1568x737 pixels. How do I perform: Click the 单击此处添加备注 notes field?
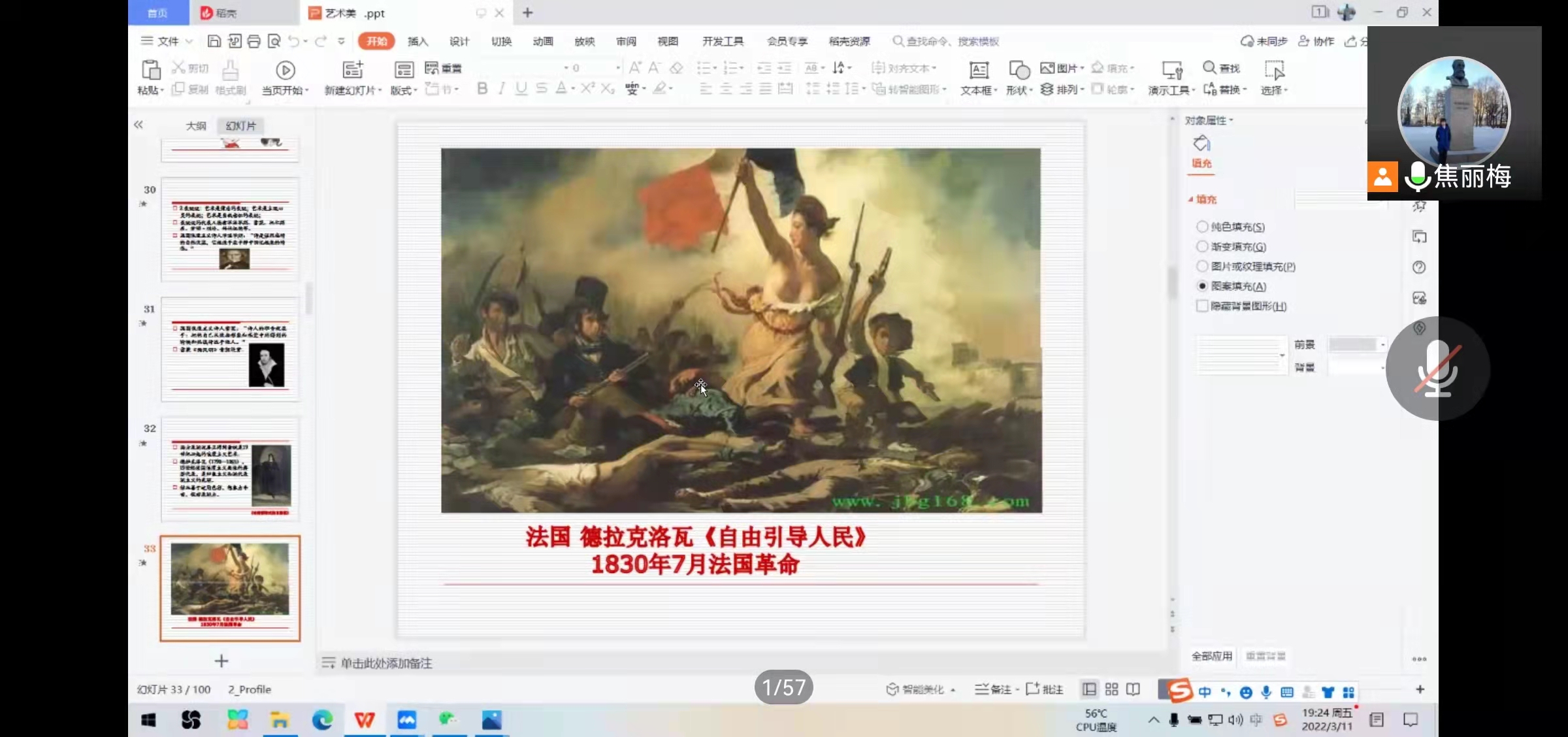point(386,663)
